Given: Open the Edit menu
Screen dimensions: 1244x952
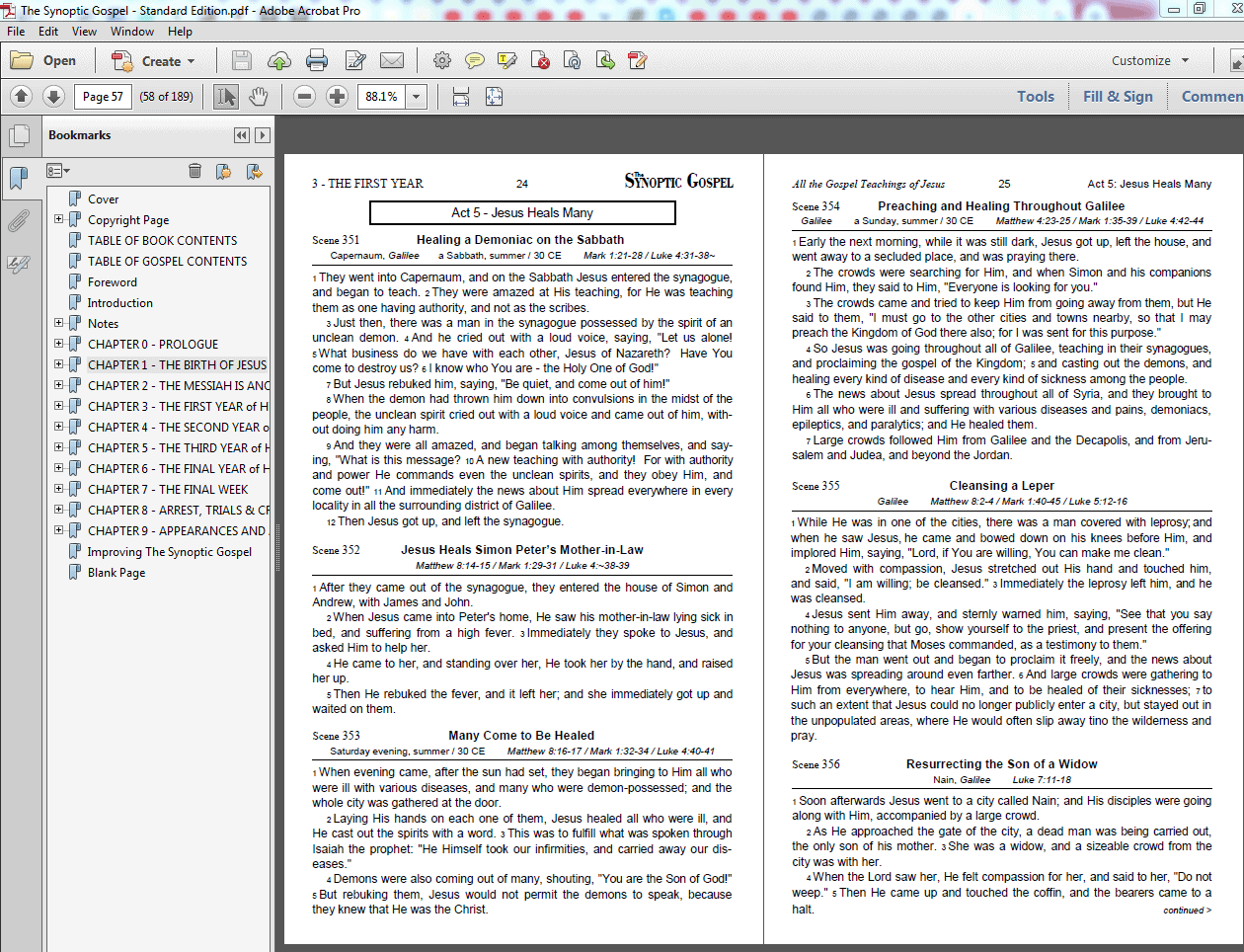Looking at the screenshot, I should coord(48,32).
